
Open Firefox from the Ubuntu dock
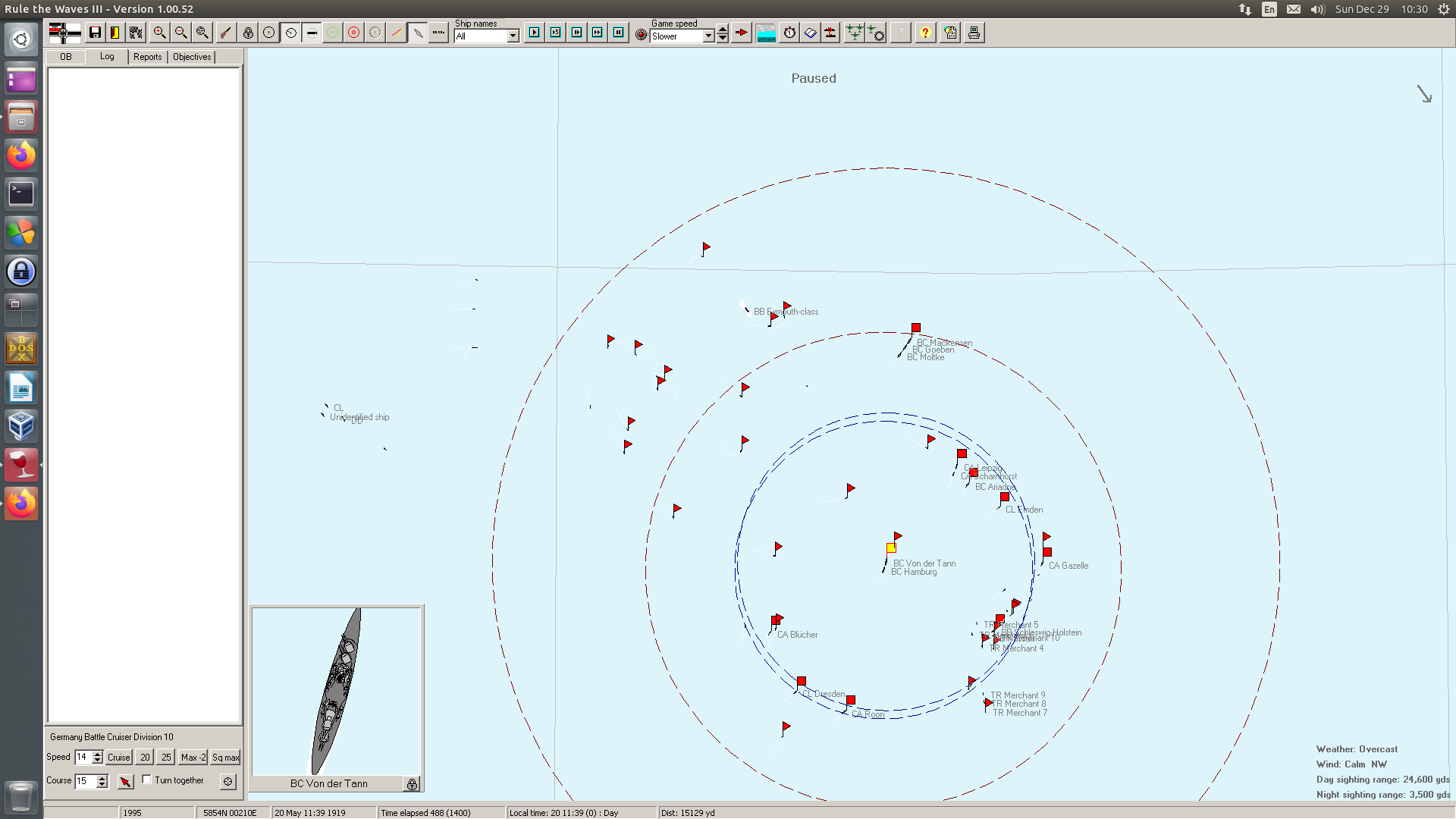(x=21, y=155)
